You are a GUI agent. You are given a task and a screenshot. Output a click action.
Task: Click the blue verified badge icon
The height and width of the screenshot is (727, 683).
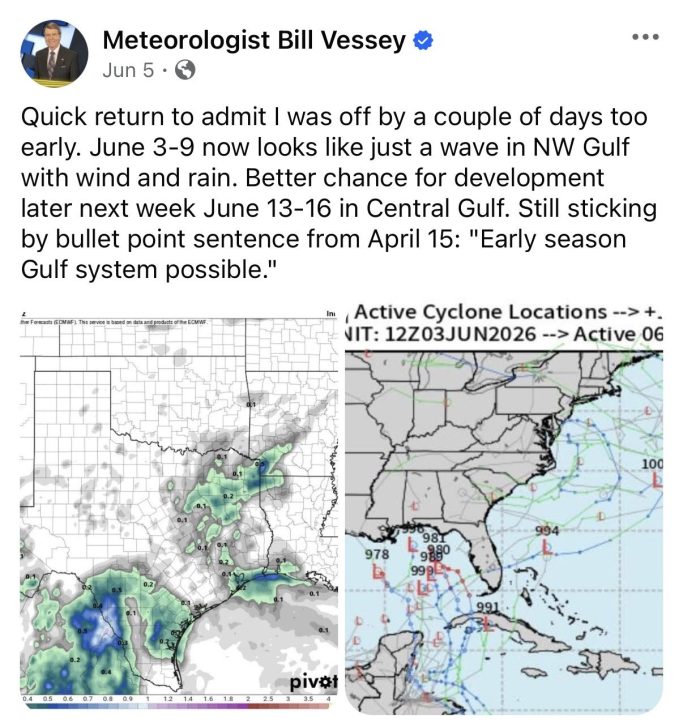pos(422,40)
